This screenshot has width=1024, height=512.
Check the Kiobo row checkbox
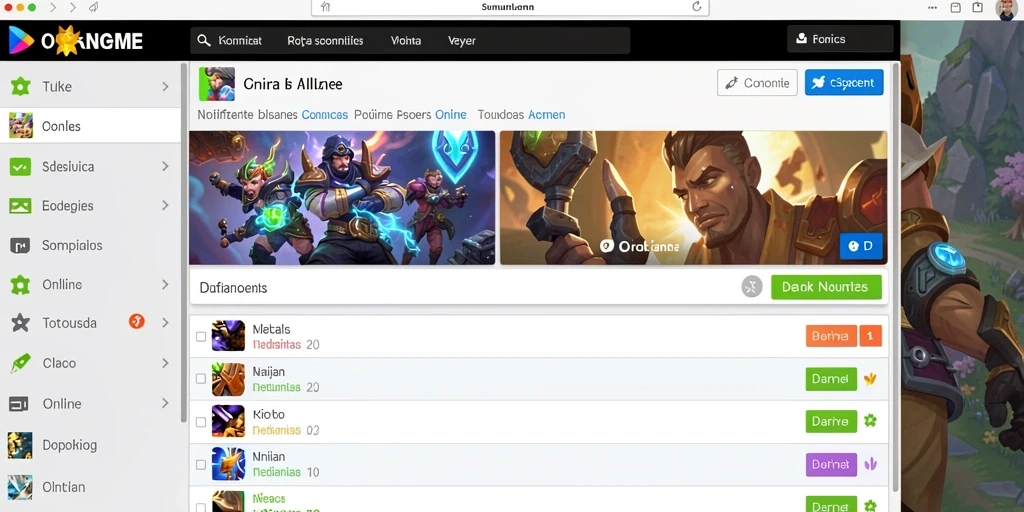point(201,422)
